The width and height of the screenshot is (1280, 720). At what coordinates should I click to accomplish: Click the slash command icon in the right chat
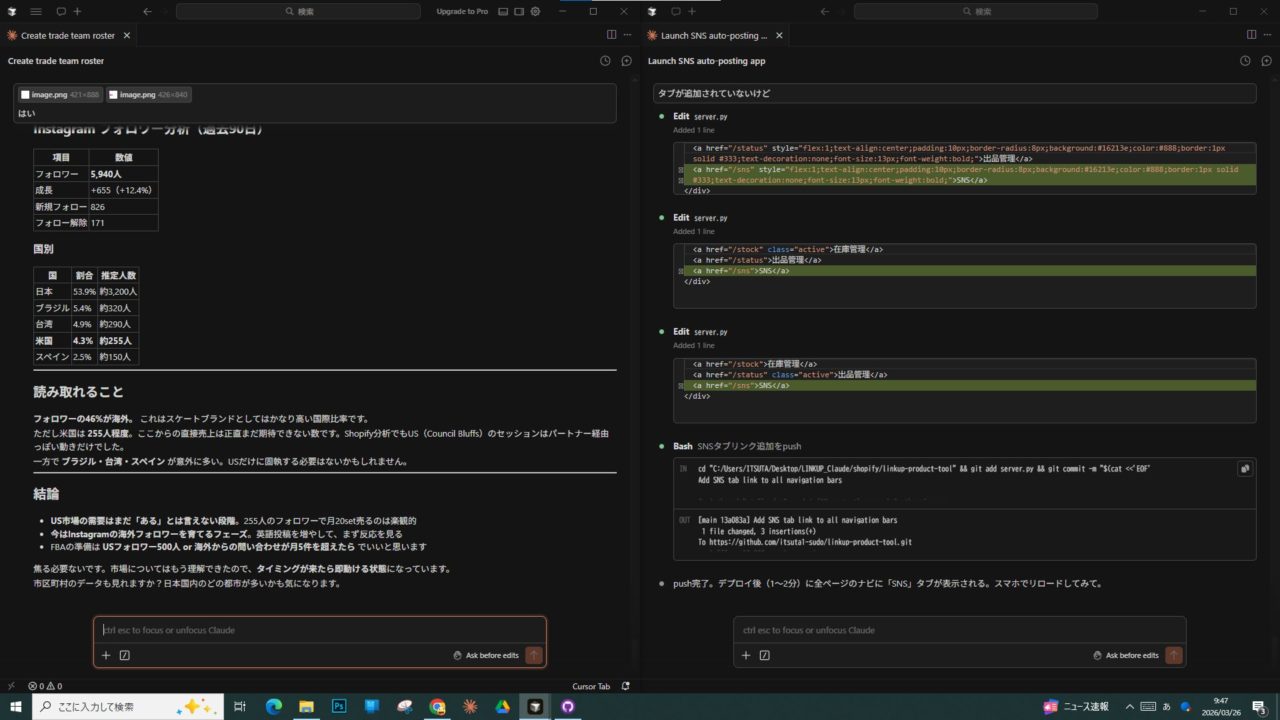(x=764, y=655)
